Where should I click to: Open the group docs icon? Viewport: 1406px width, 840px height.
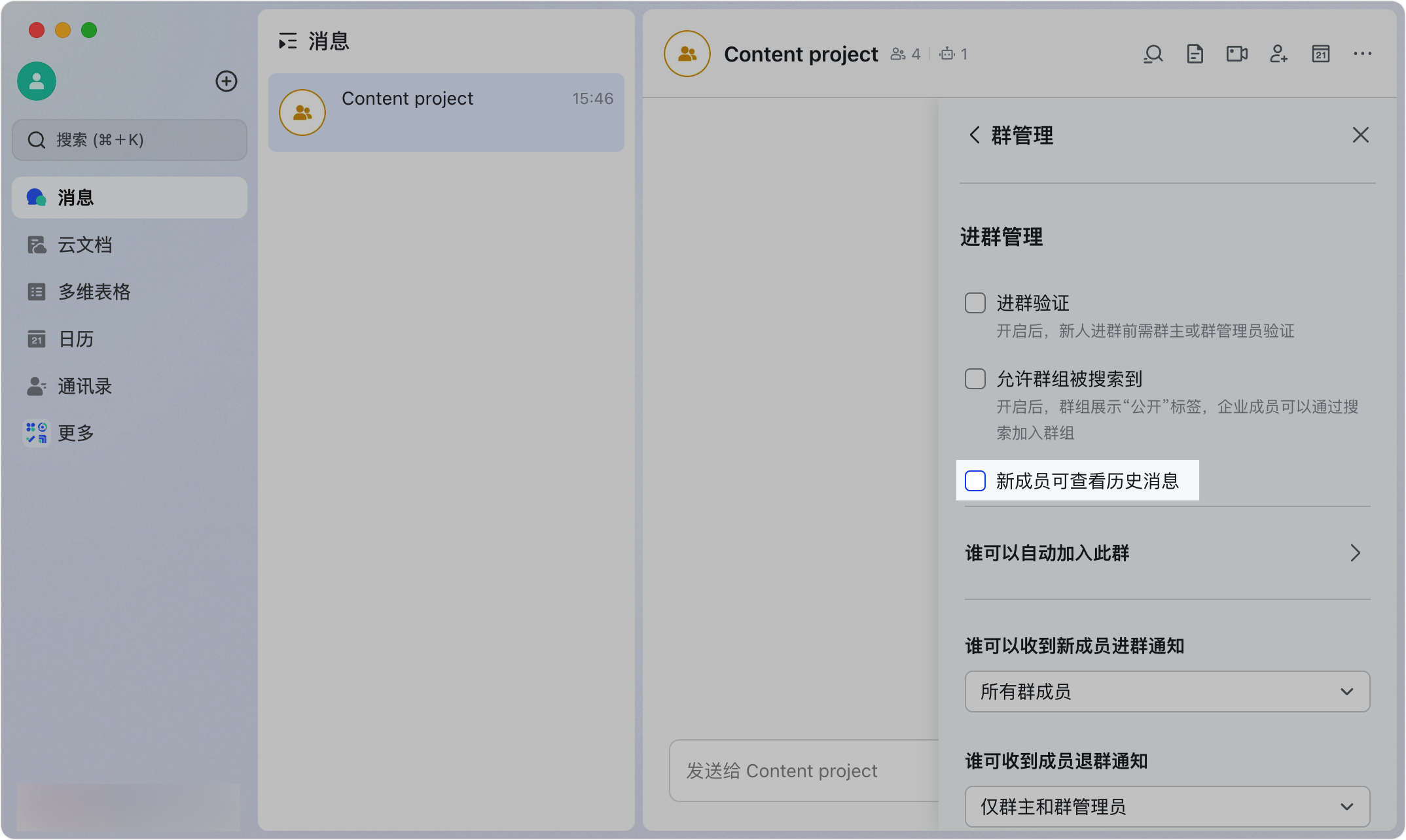1195,54
